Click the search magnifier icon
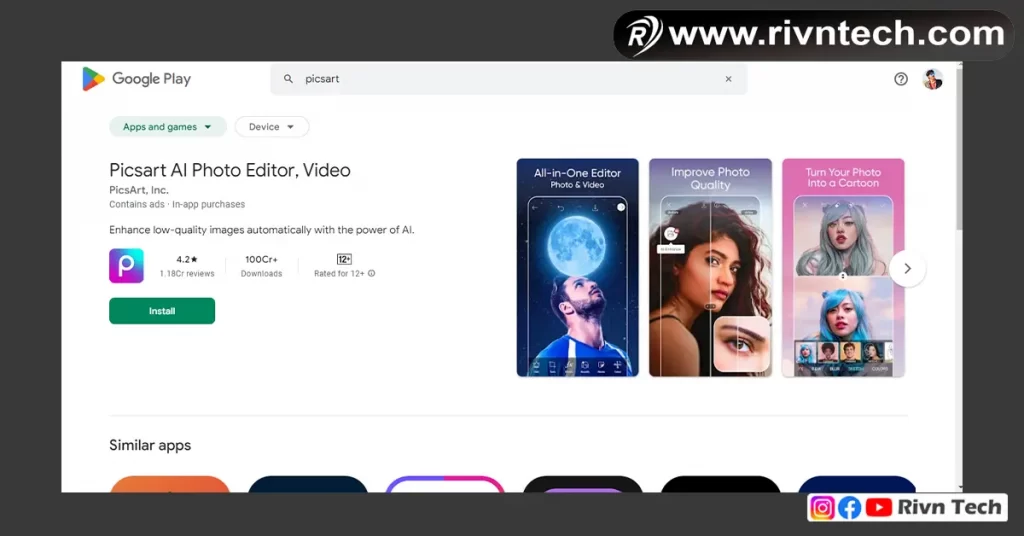Screen dimensions: 1024x536 coord(288,79)
